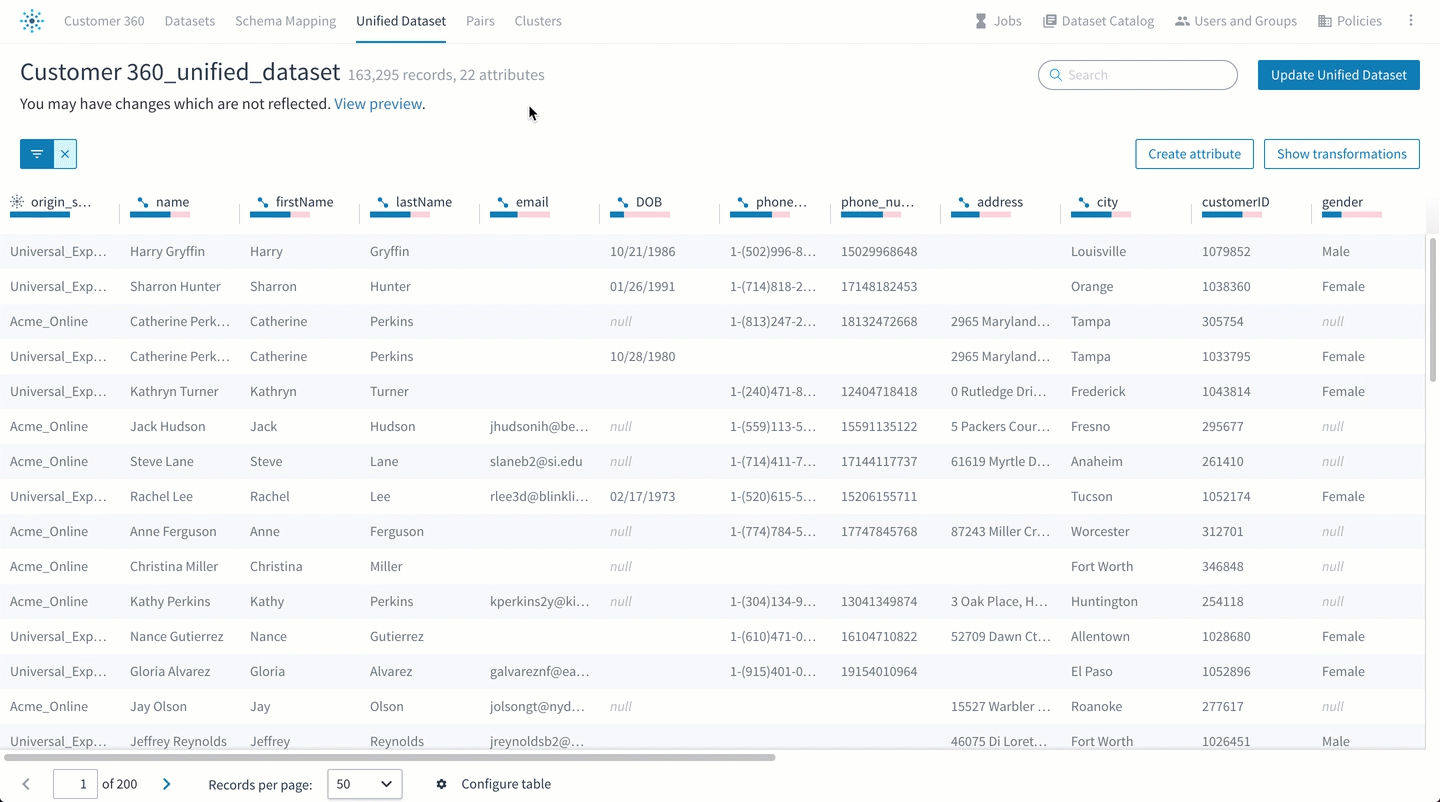Click the mapping icon beside firstName column
This screenshot has width=1440, height=802.
[263, 202]
